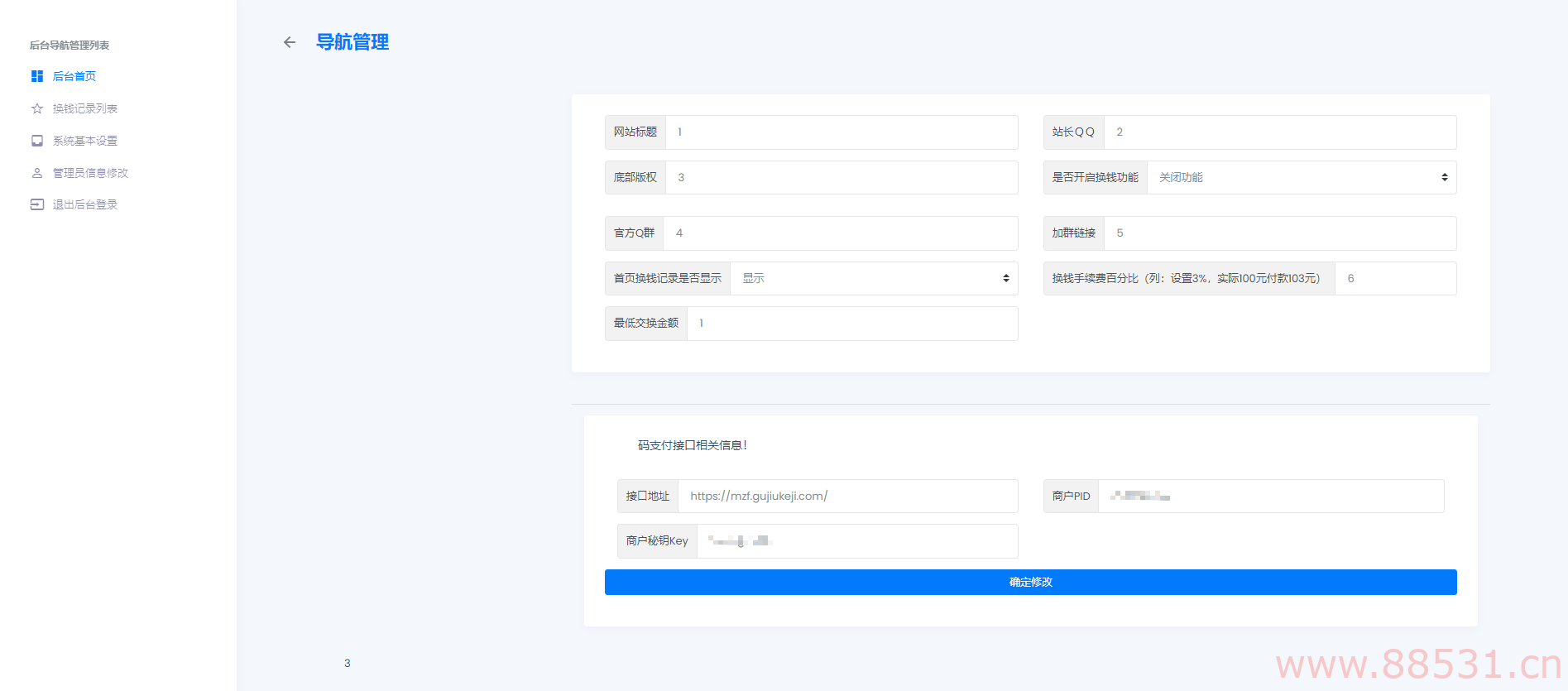This screenshot has width=1568, height=691.
Task: Select 退出后台登录 in the sidebar
Action: [x=85, y=204]
